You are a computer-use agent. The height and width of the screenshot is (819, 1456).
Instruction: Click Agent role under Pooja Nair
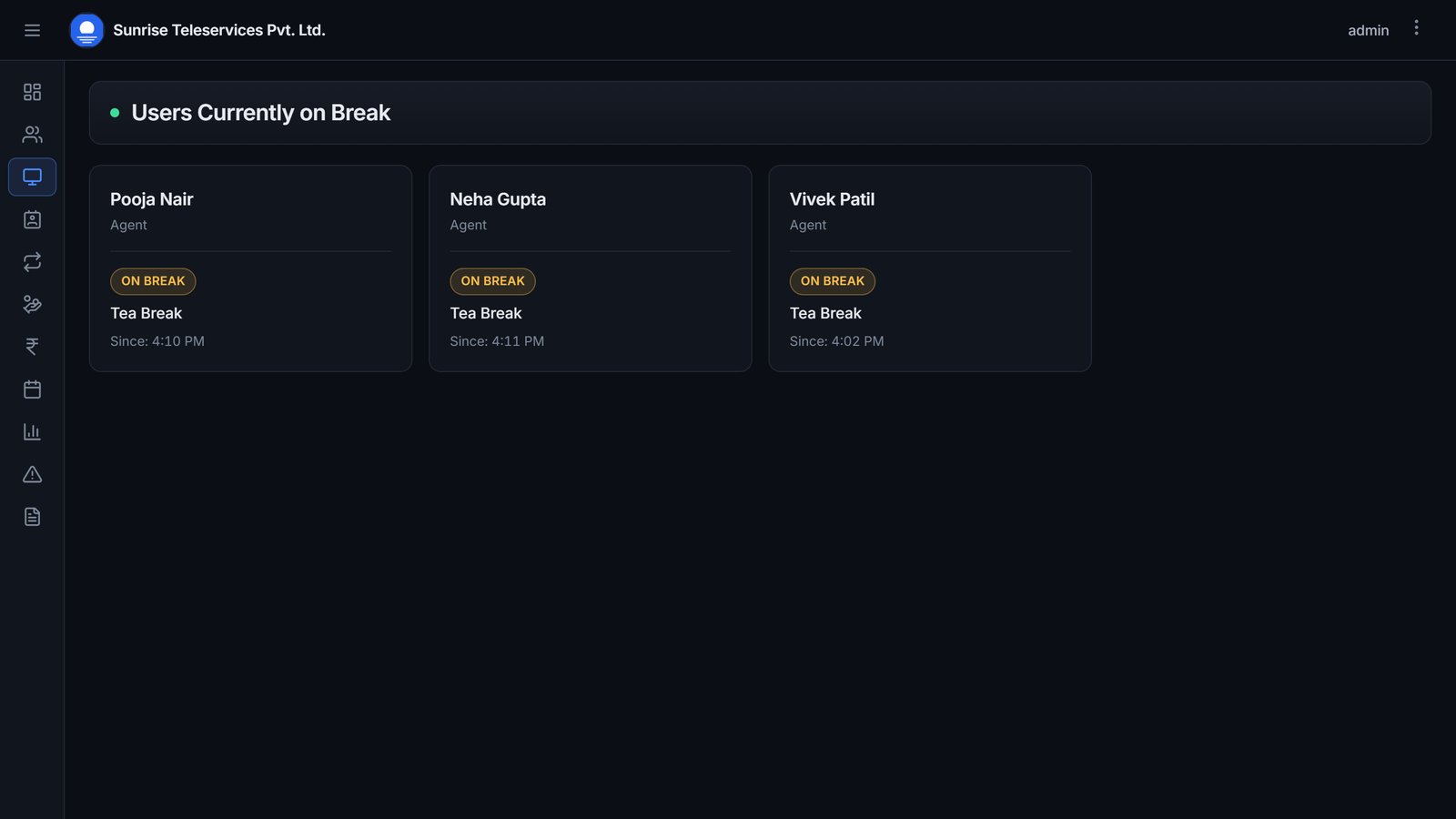point(128,225)
